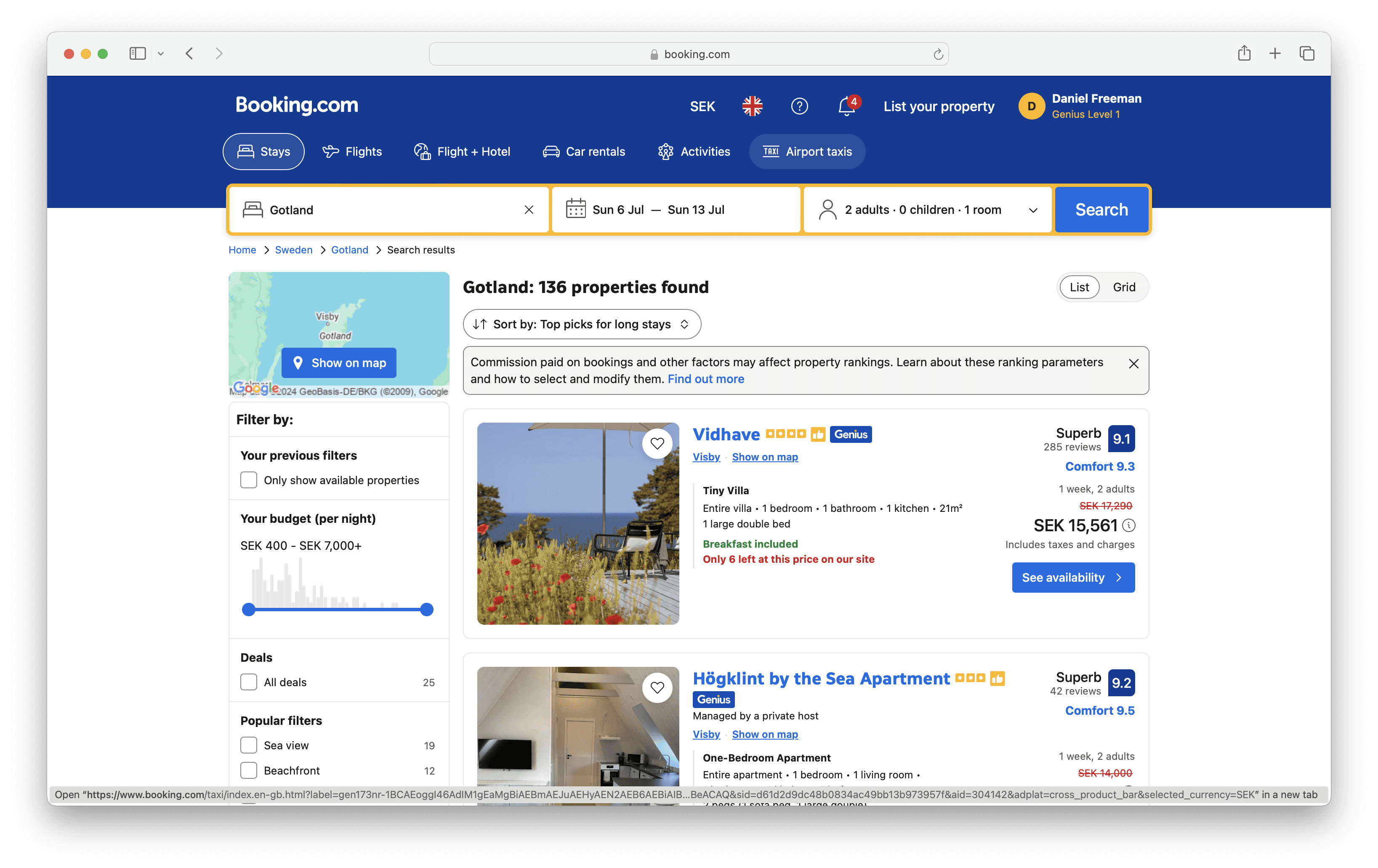The height and width of the screenshot is (868, 1378).
Task: Open Sort by Top picks dropdown
Action: point(582,324)
